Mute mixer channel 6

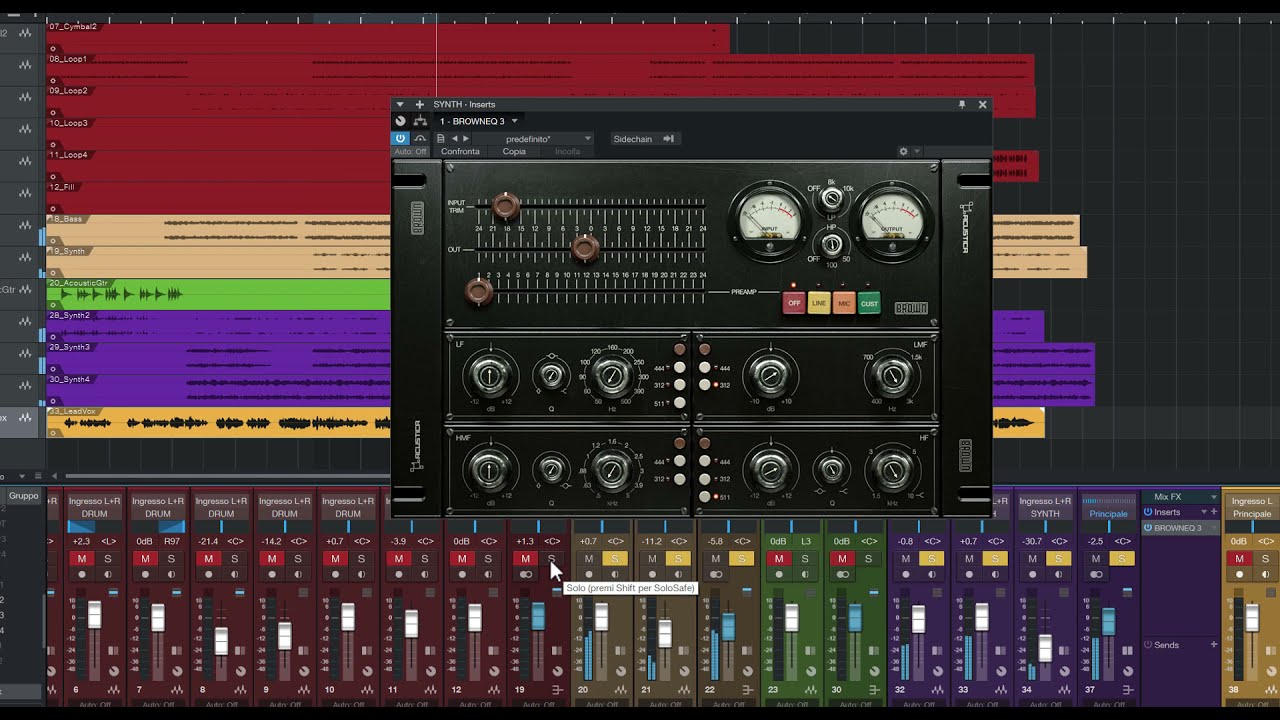point(82,559)
